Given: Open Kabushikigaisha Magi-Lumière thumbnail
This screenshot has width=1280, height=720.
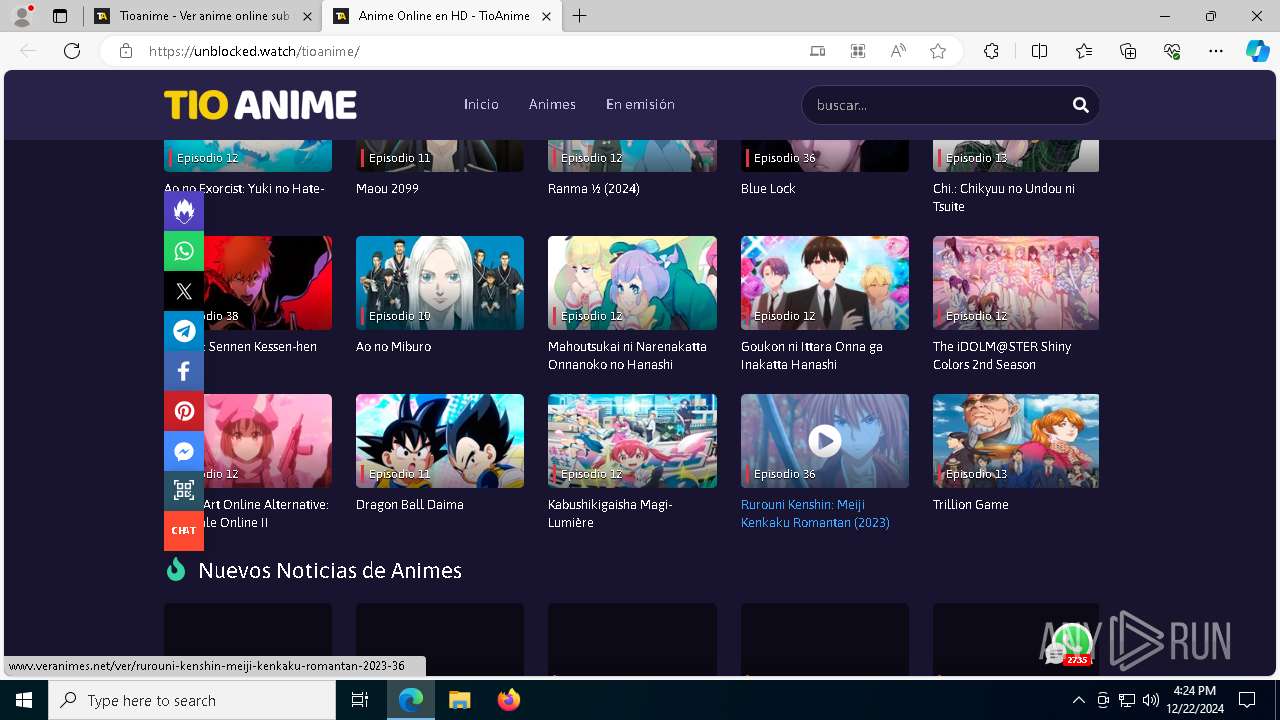Looking at the screenshot, I should point(632,441).
